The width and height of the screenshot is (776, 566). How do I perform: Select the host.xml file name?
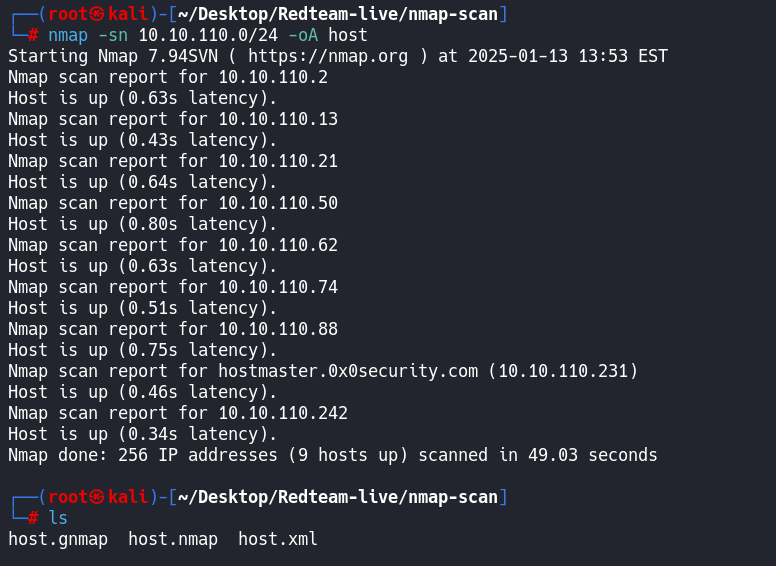tap(278, 539)
